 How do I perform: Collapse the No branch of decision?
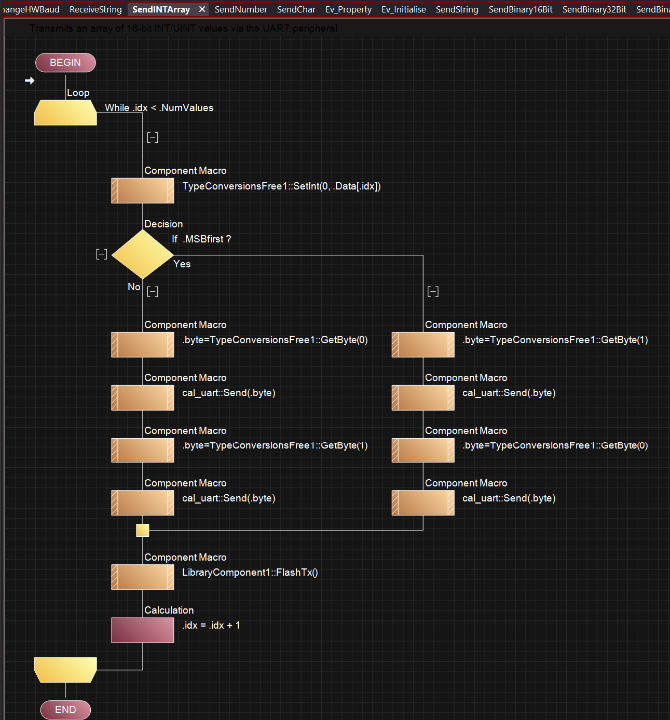(x=152, y=291)
